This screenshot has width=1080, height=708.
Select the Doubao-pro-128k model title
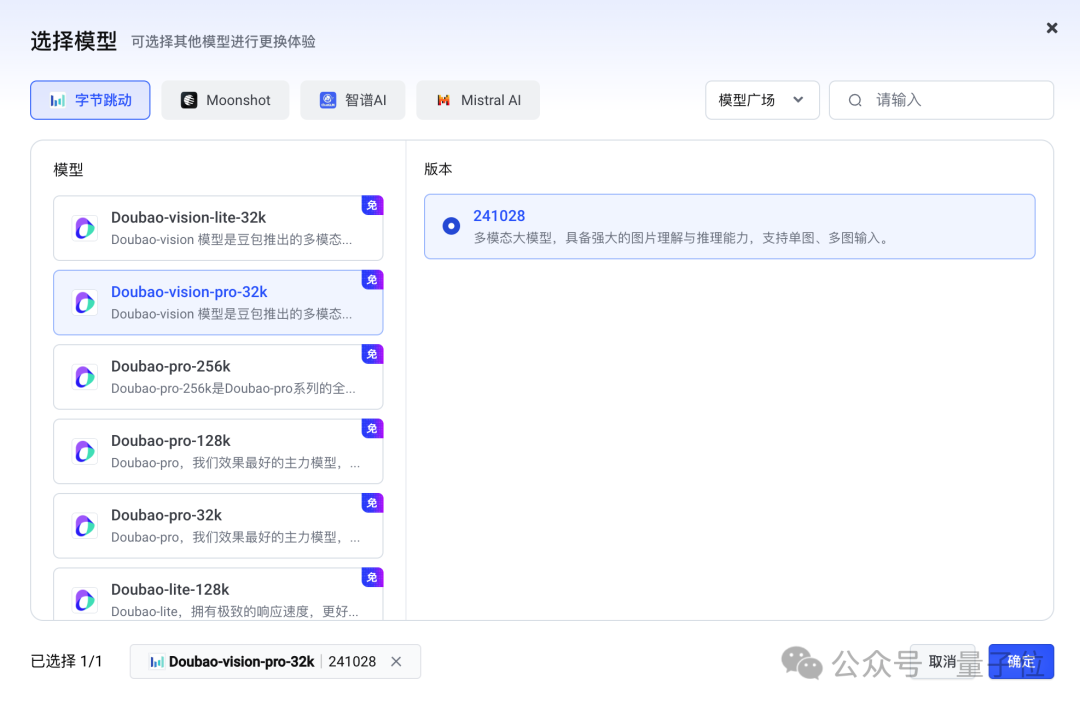[171, 441]
